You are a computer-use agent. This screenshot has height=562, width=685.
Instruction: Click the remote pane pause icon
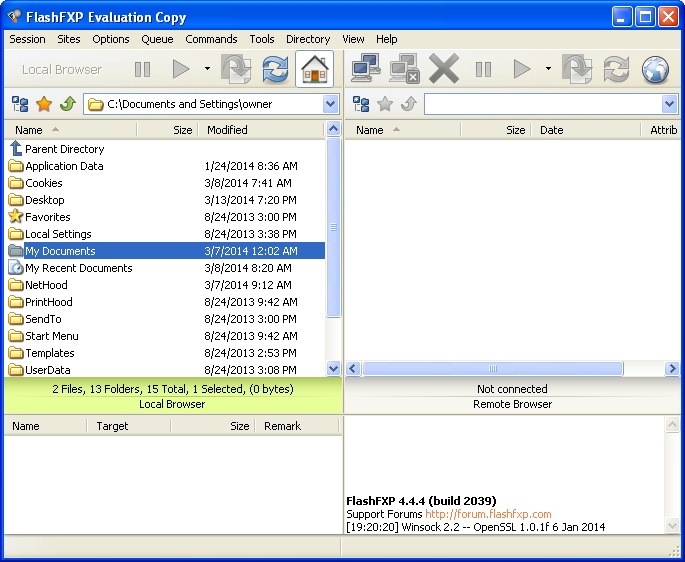483,69
